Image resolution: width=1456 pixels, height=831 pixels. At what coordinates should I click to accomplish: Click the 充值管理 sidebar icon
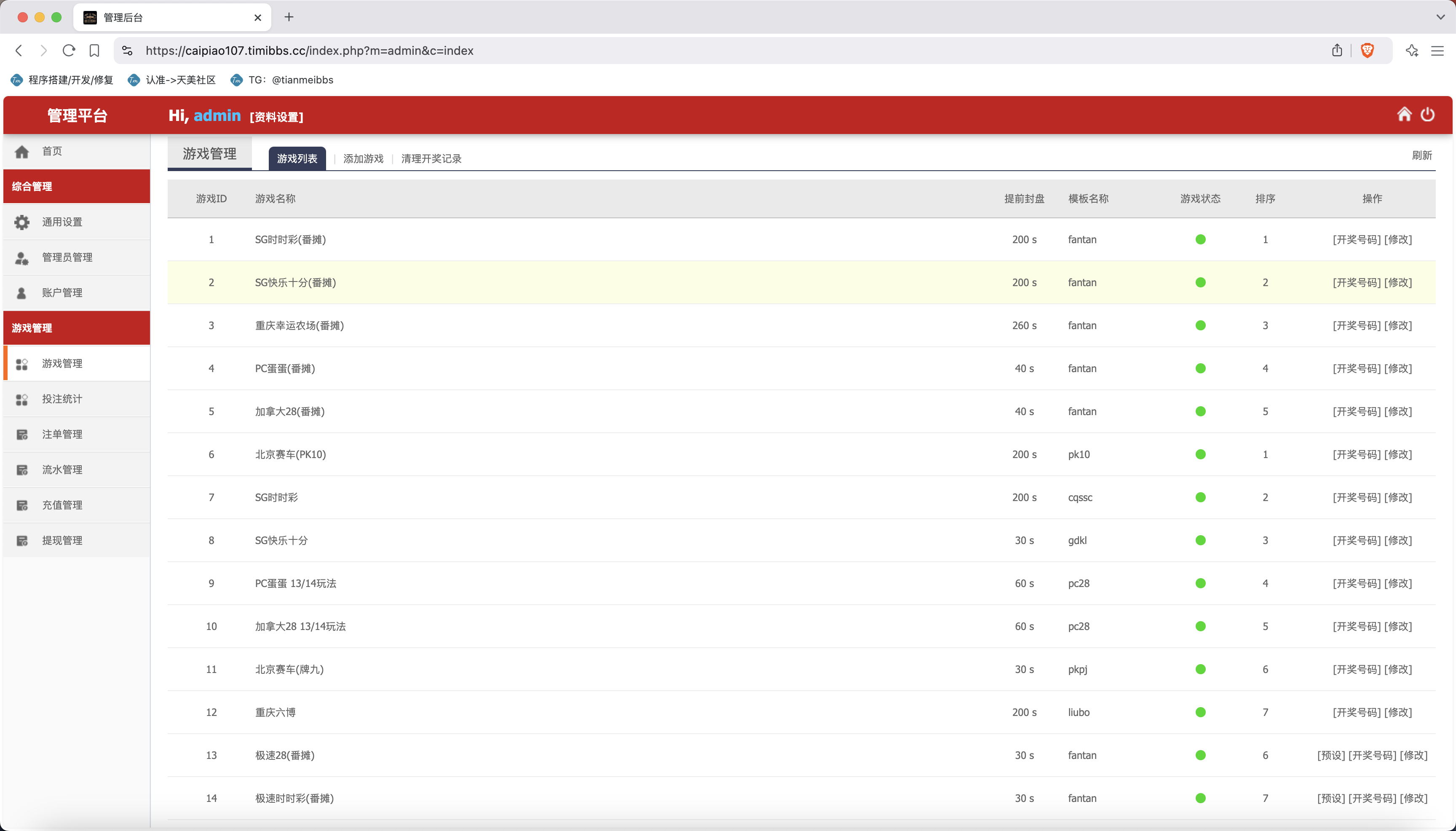22,506
